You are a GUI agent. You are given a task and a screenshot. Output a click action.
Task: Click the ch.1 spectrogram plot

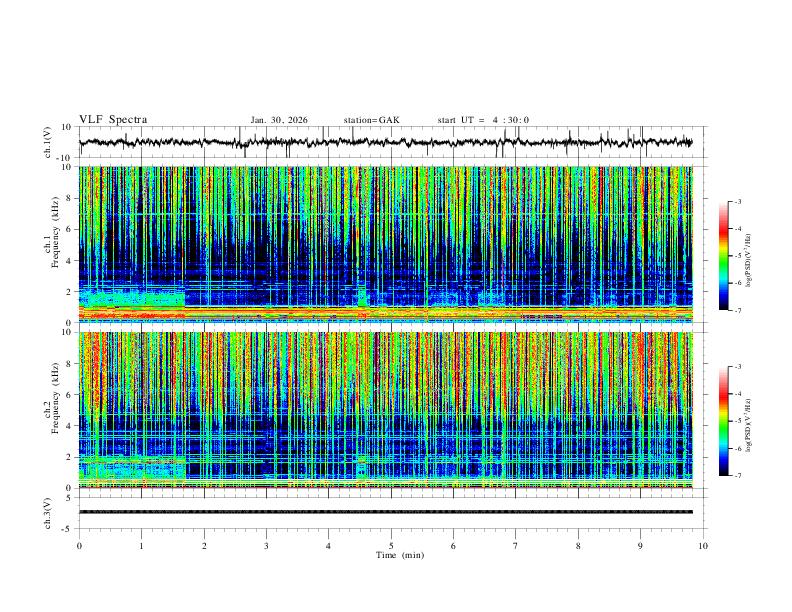point(385,244)
